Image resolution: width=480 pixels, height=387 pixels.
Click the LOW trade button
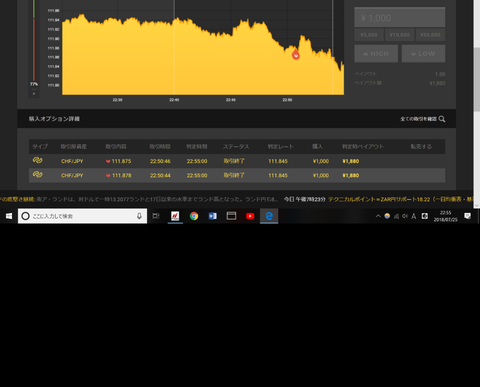point(423,54)
